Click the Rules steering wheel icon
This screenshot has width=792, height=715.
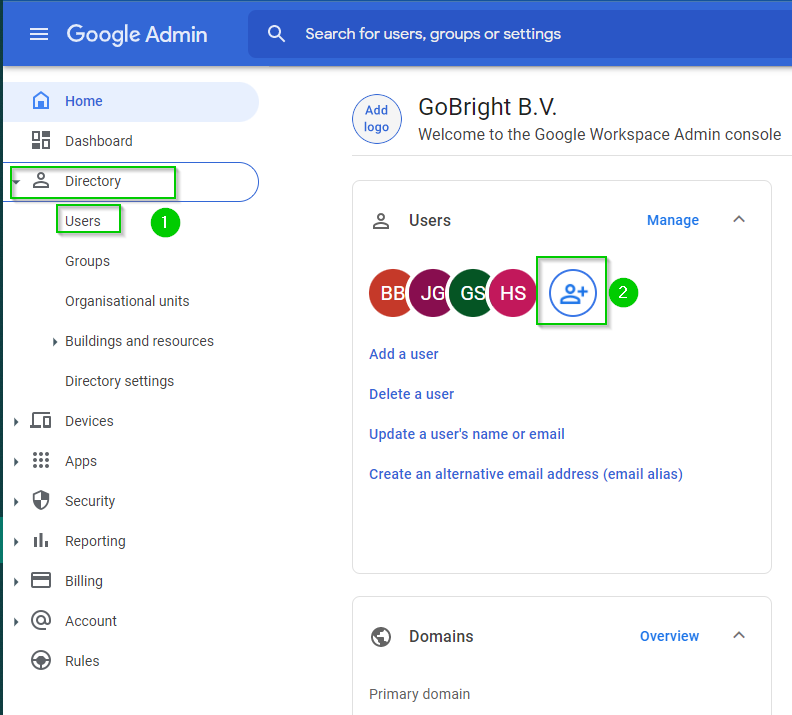pyautogui.click(x=41, y=660)
